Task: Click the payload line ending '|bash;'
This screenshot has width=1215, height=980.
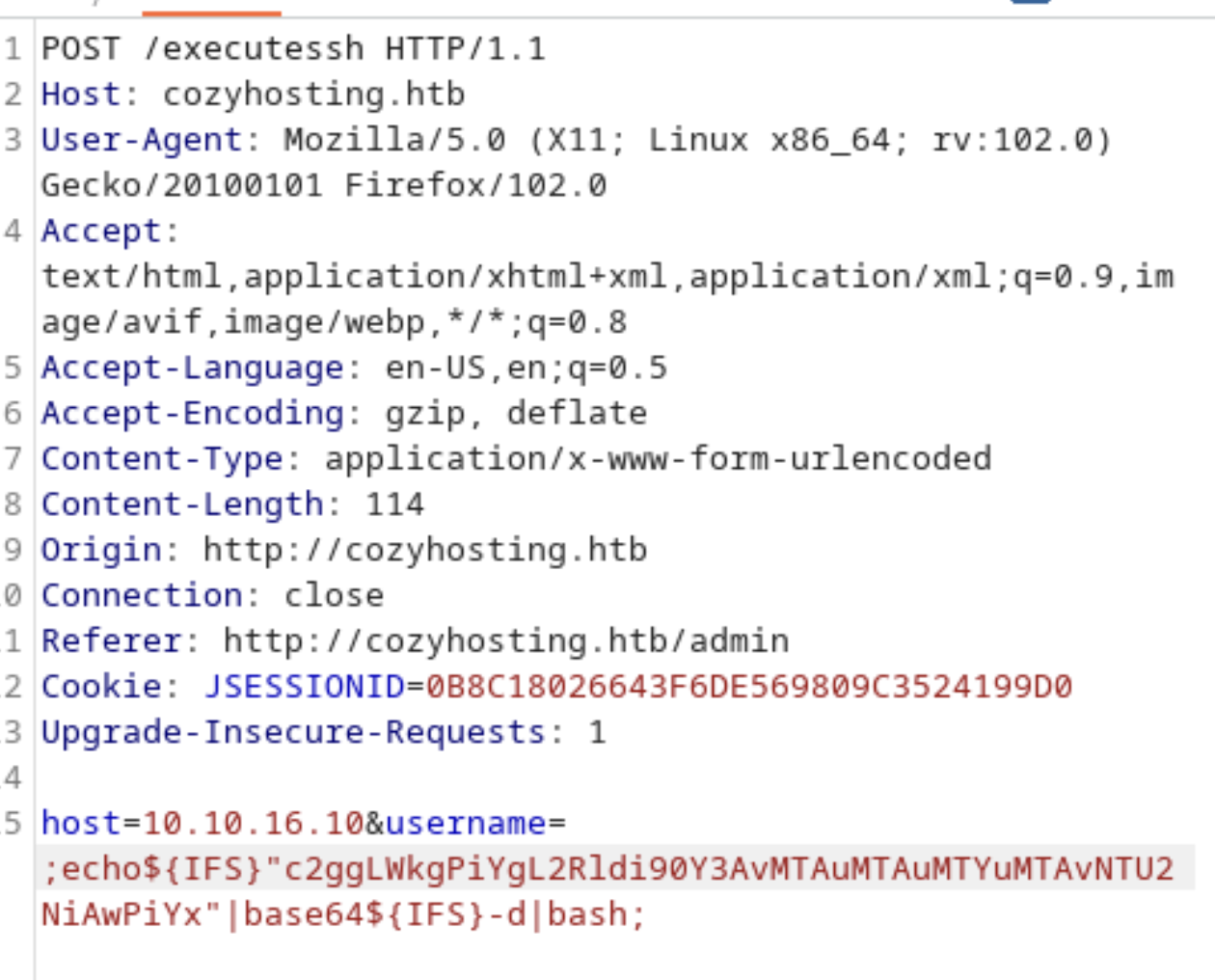Action: click(343, 913)
